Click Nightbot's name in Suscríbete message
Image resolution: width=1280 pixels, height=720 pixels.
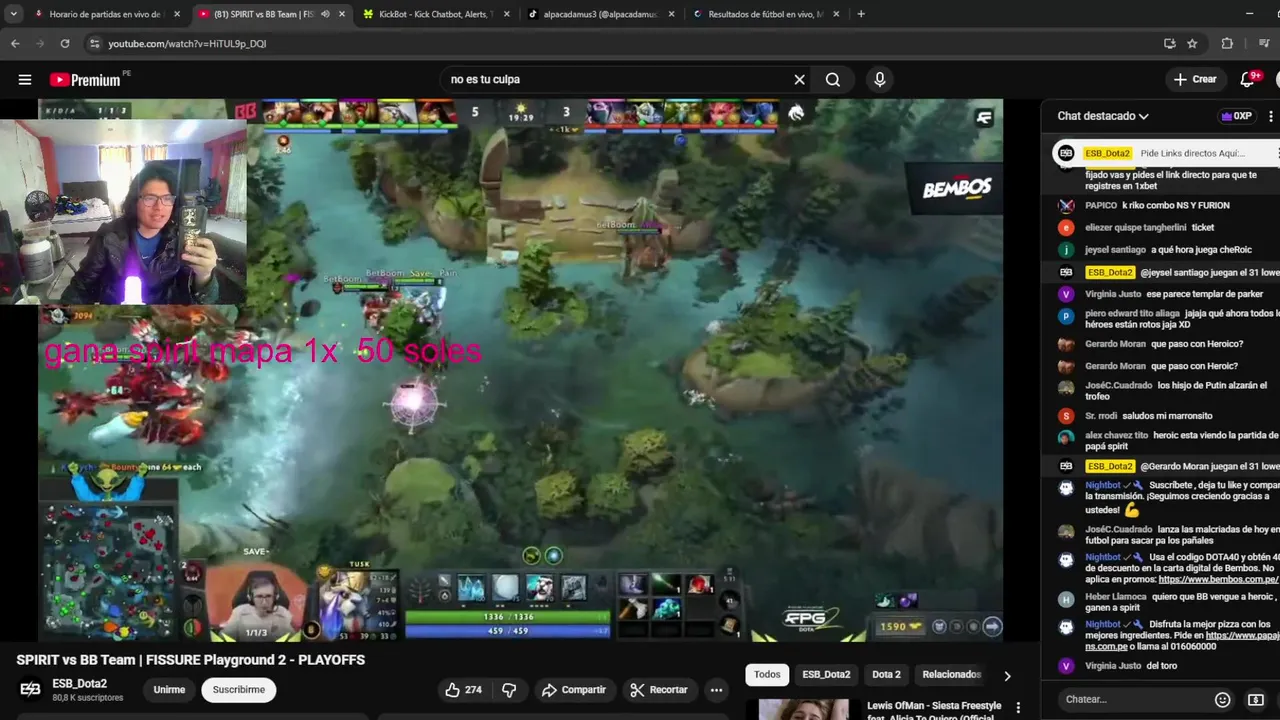click(1103, 485)
